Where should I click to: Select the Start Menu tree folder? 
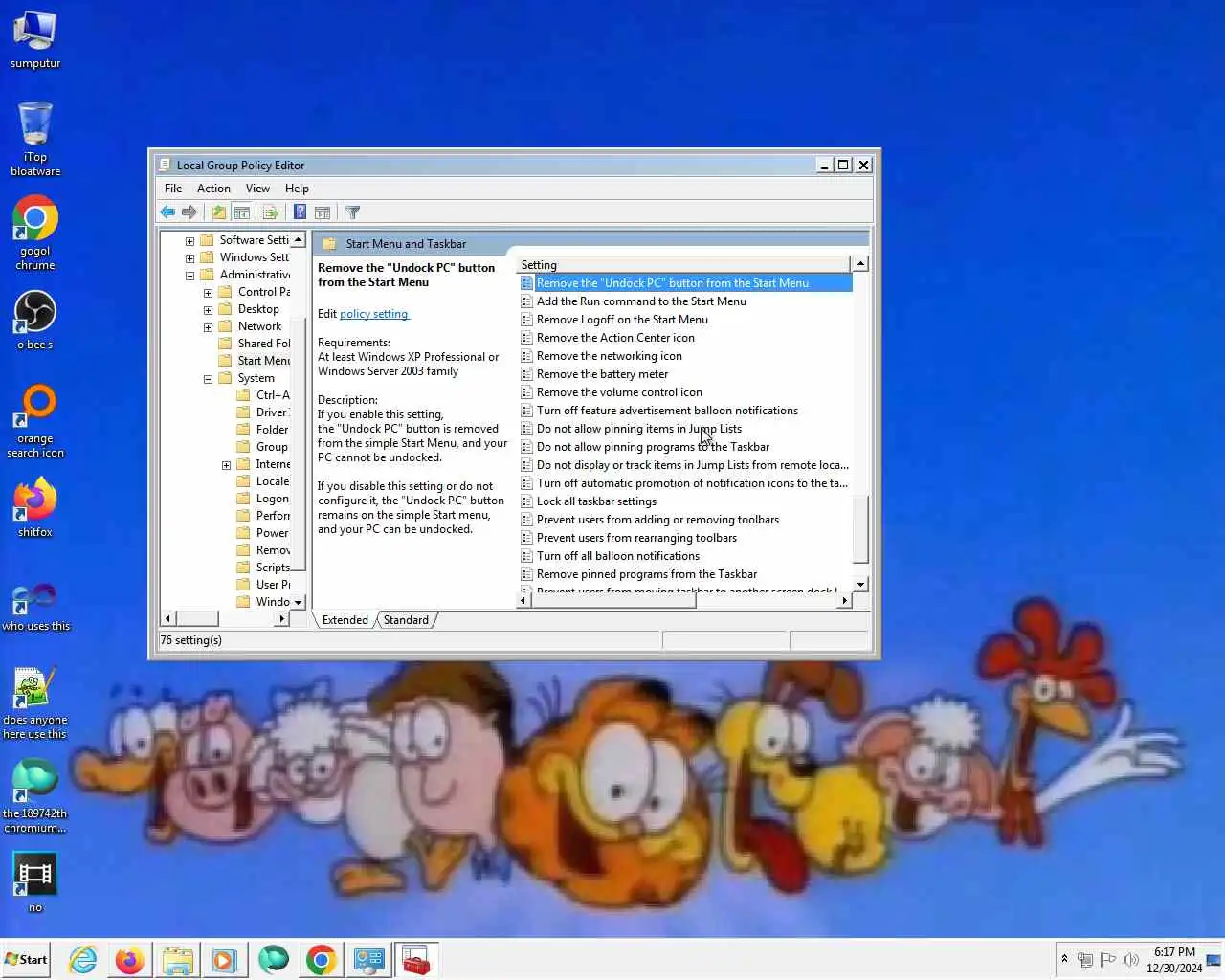pos(254,361)
